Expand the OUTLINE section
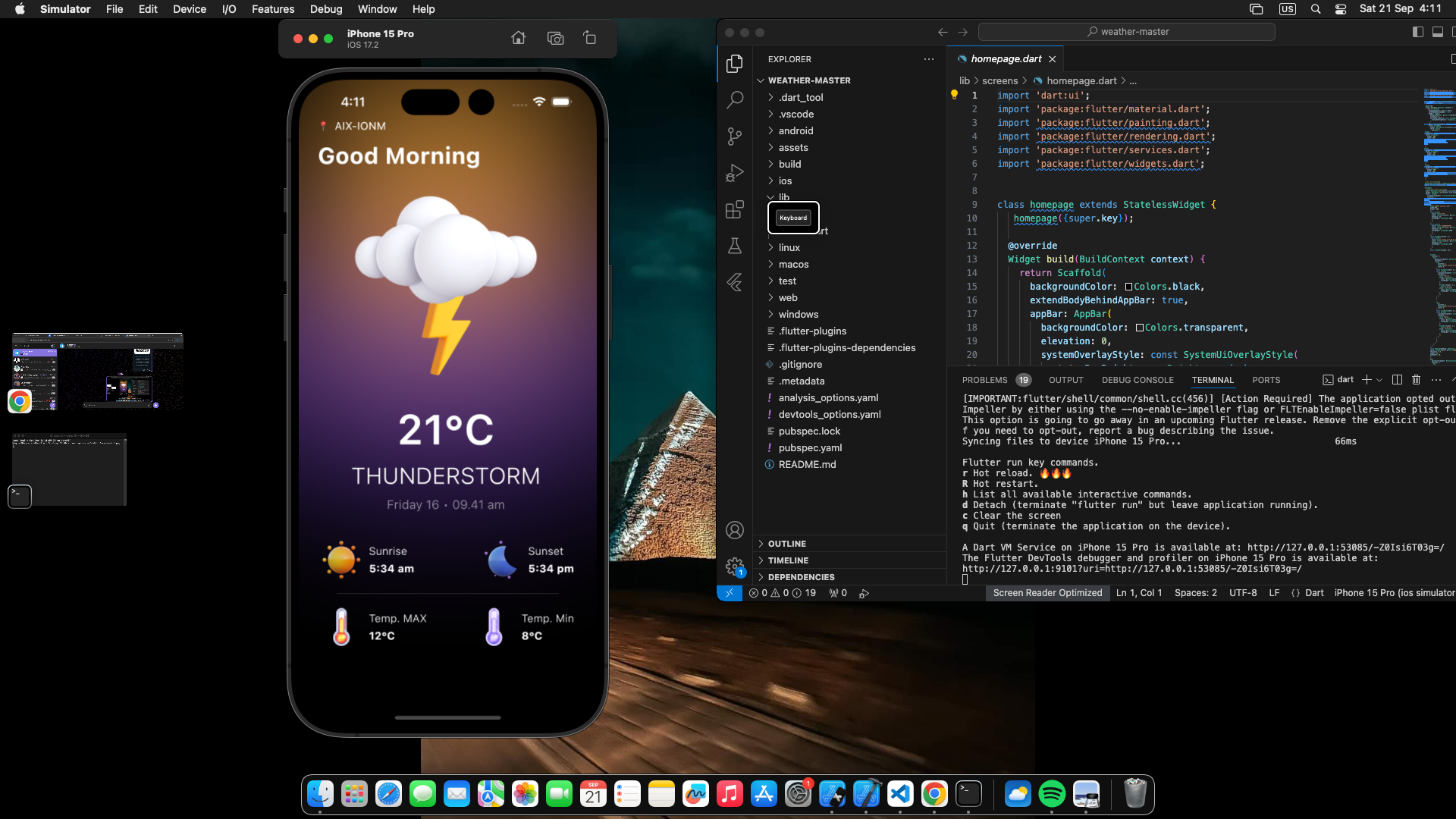The image size is (1456, 819). [x=786, y=544]
